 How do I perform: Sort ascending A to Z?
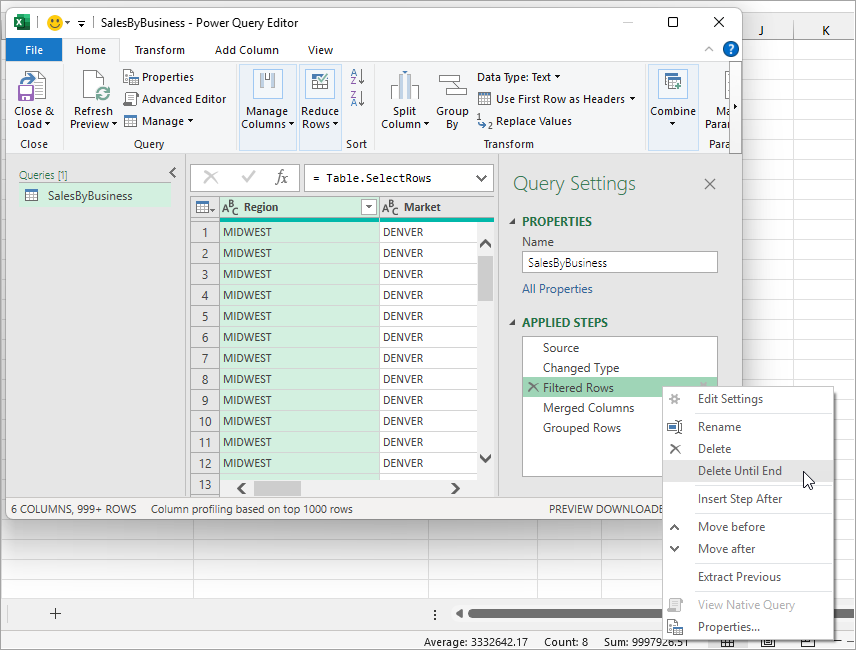[x=358, y=76]
